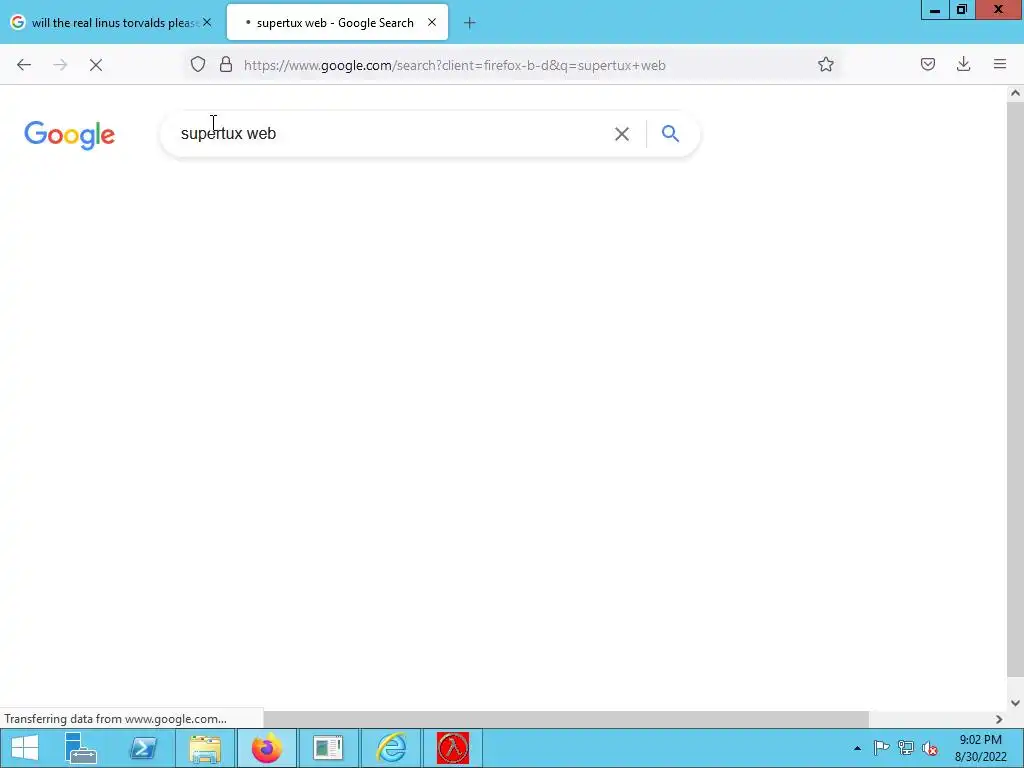Screen dimensions: 1024x768
Task: Bookmark this page with the star
Action: click(825, 64)
